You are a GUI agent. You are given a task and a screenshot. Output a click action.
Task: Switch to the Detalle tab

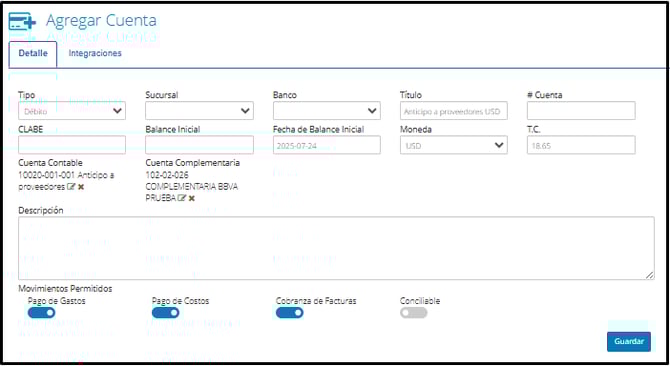pyautogui.click(x=33, y=53)
